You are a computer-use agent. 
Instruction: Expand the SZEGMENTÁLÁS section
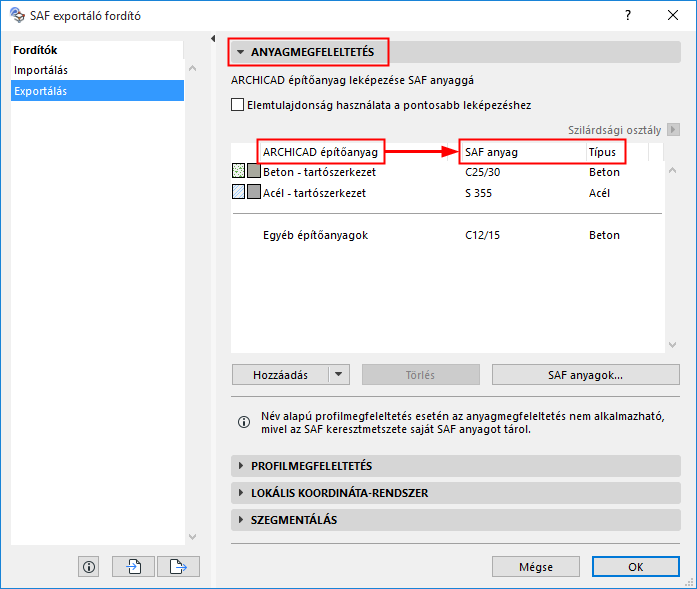tap(241, 519)
